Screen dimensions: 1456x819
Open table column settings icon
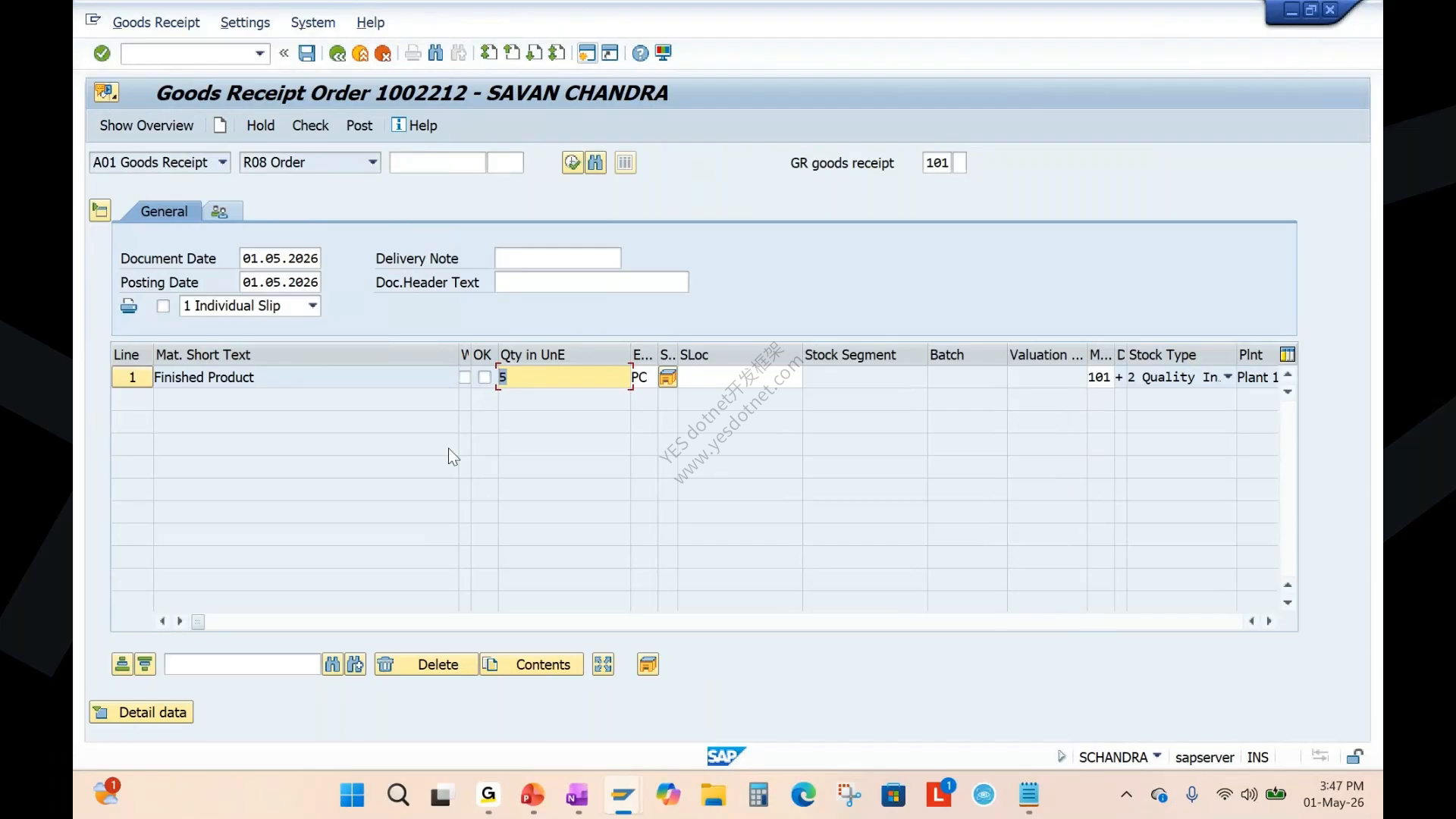click(1287, 354)
